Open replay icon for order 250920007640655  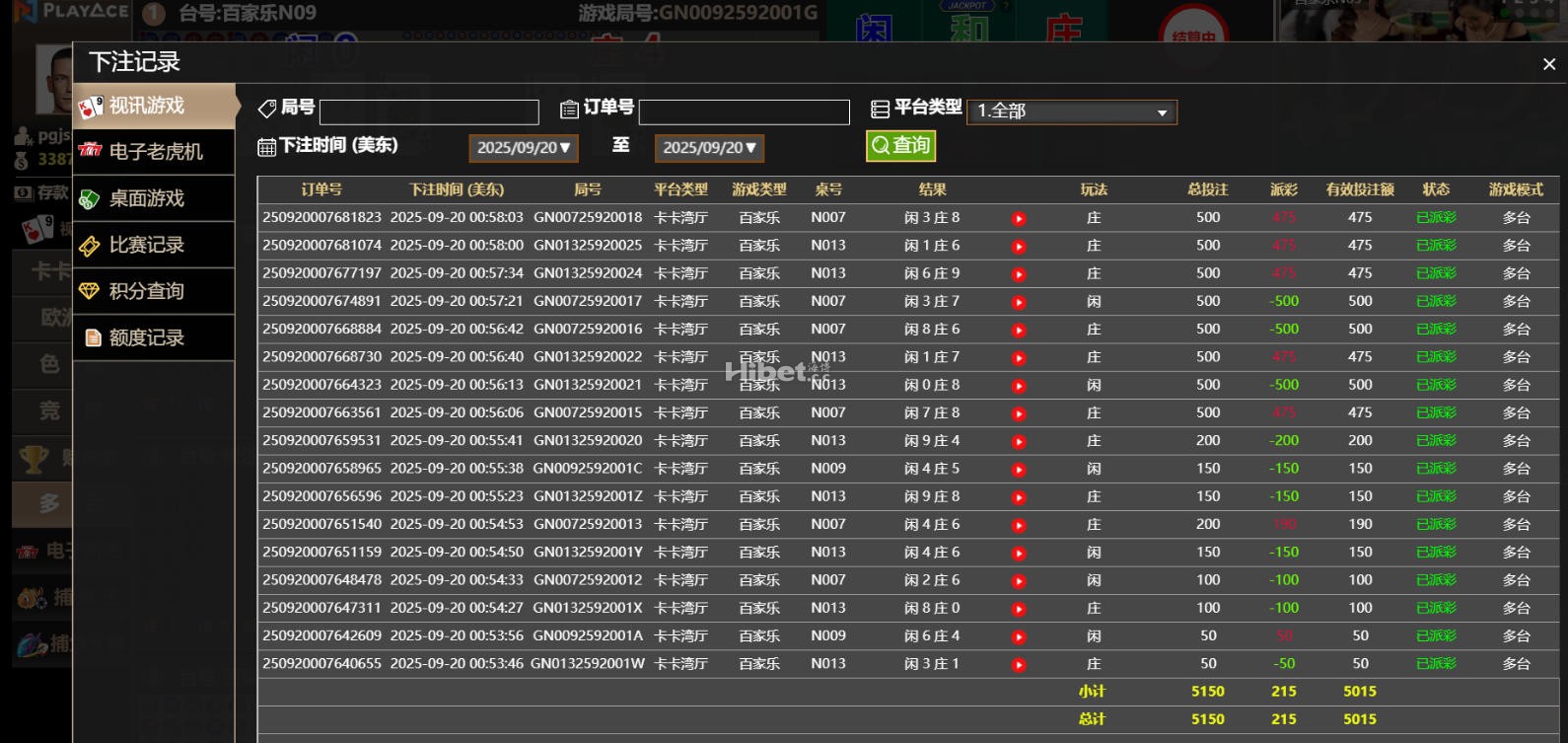click(1019, 665)
